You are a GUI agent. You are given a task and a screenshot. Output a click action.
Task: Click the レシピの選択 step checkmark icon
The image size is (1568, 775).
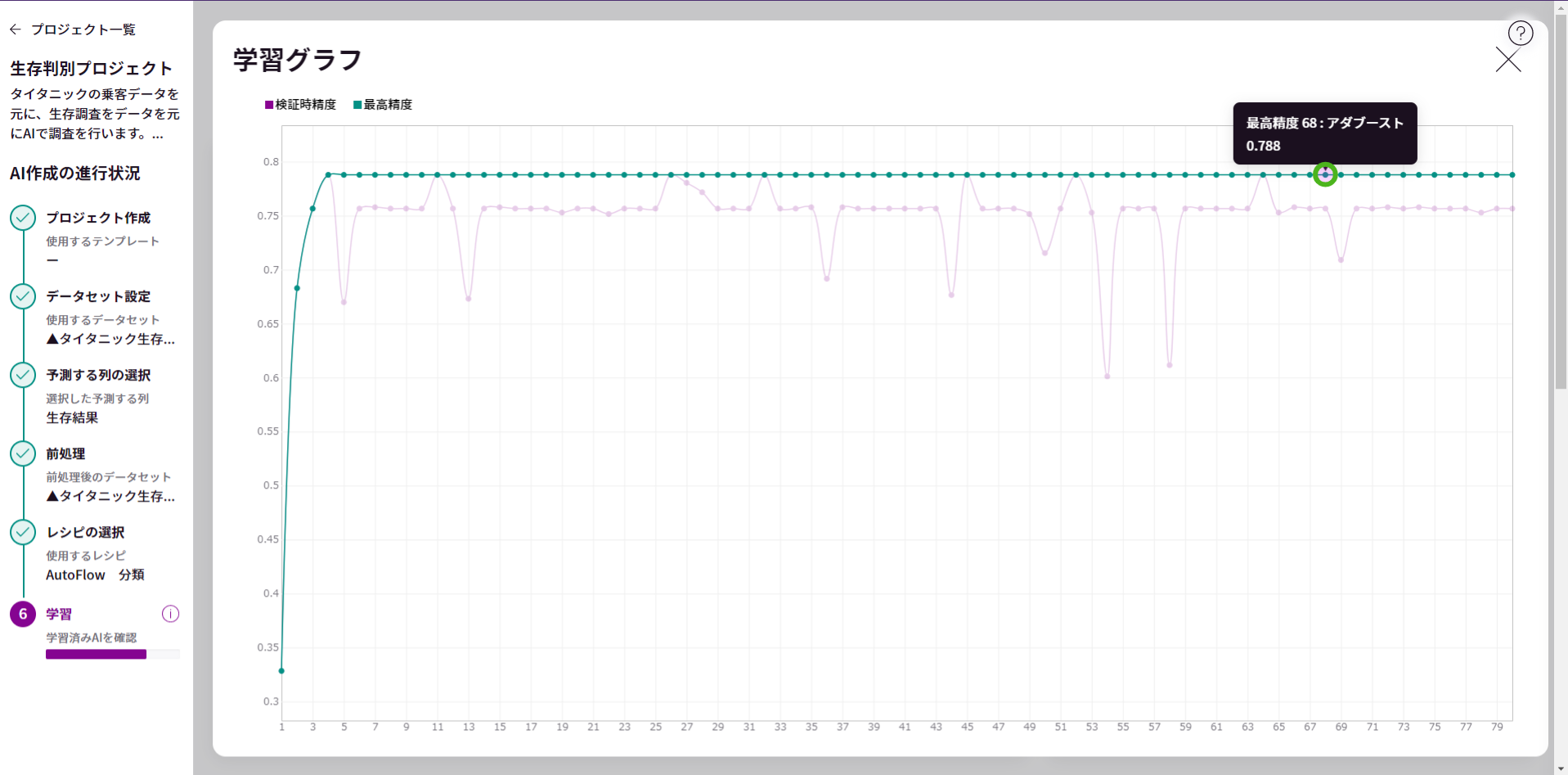[23, 532]
